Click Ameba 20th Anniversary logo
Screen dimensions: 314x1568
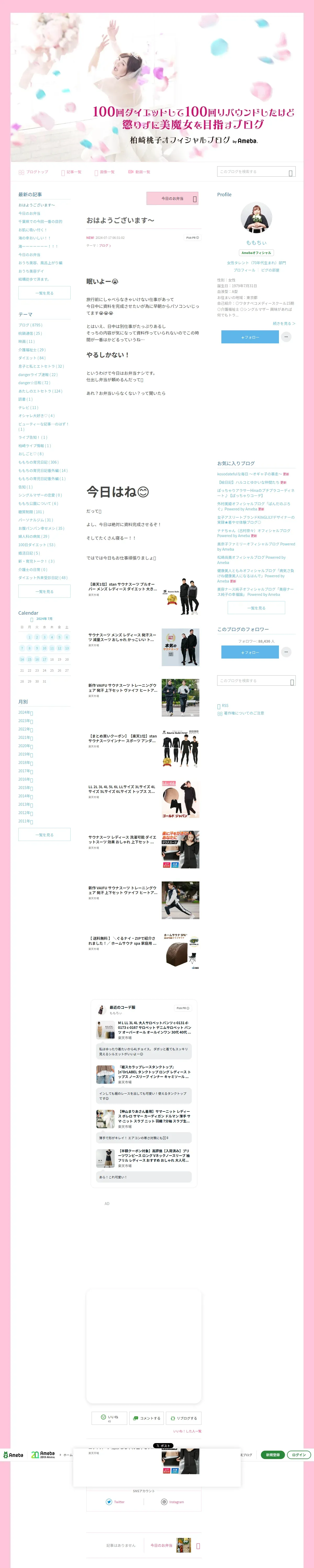click(x=43, y=1455)
